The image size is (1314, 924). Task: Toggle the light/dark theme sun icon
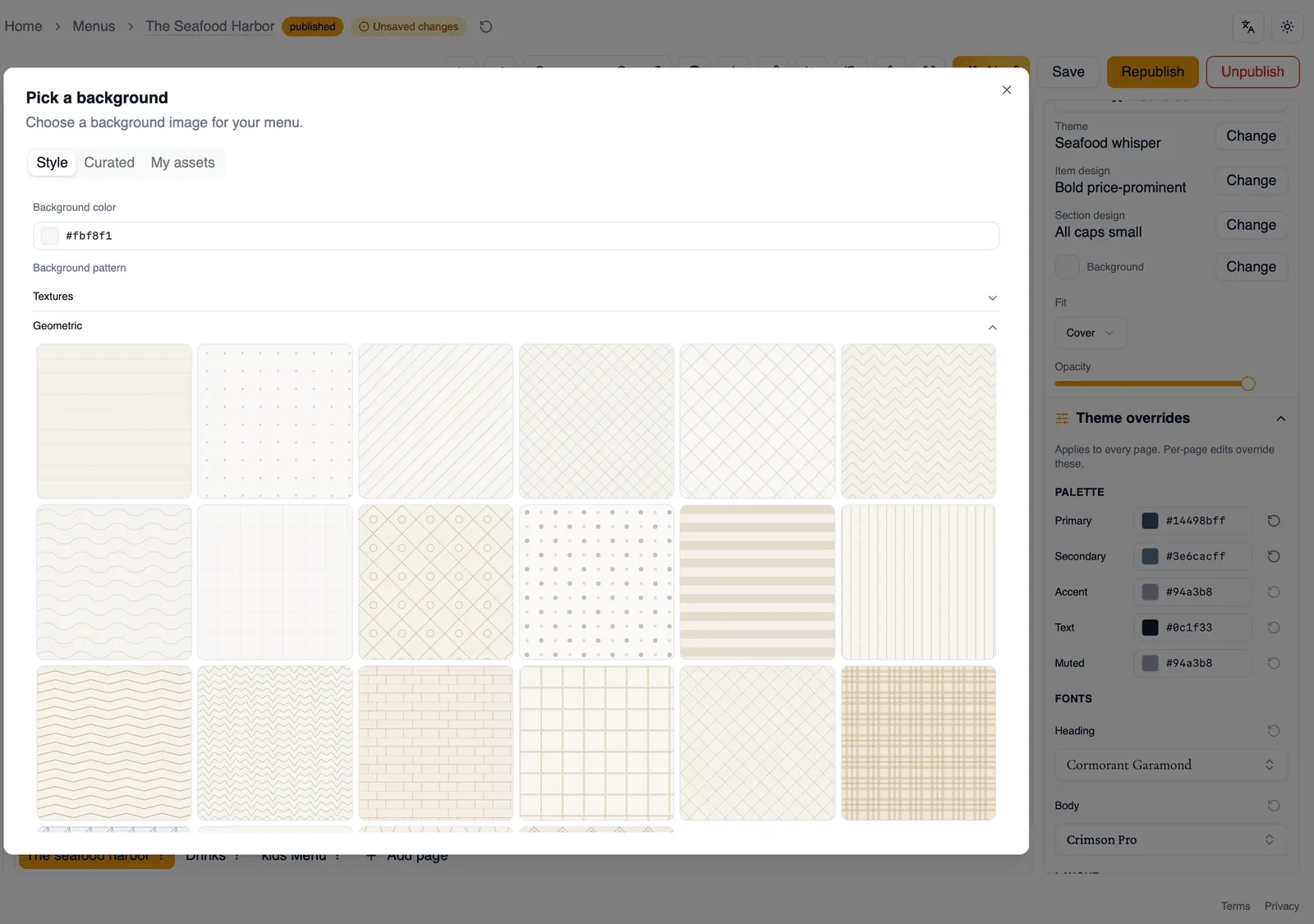pos(1287,26)
